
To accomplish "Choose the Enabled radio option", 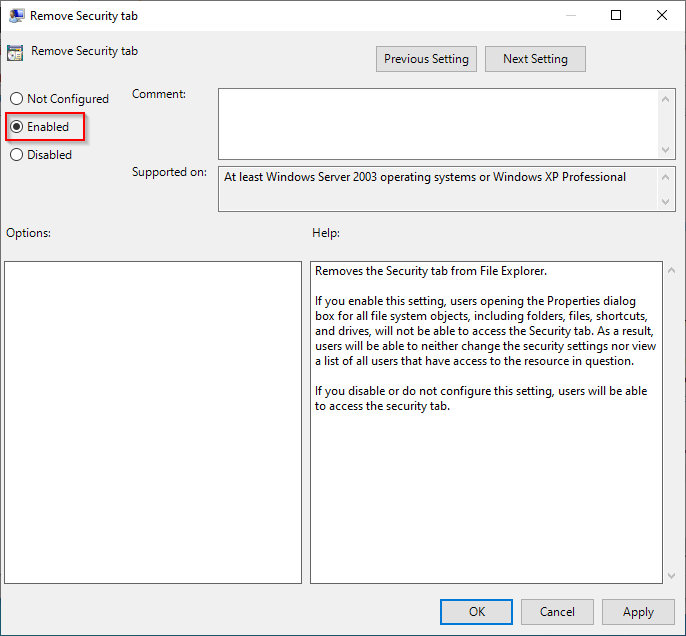I will click(x=16, y=127).
